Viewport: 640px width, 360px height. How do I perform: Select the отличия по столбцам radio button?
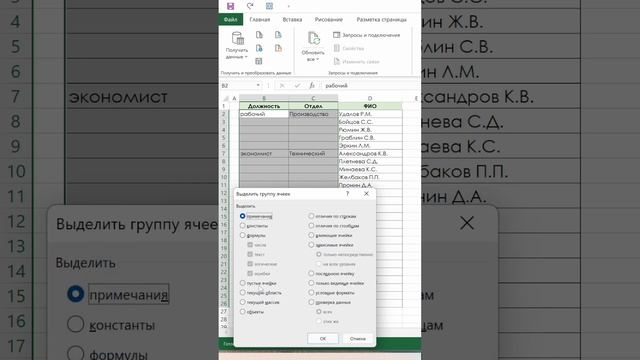(311, 226)
